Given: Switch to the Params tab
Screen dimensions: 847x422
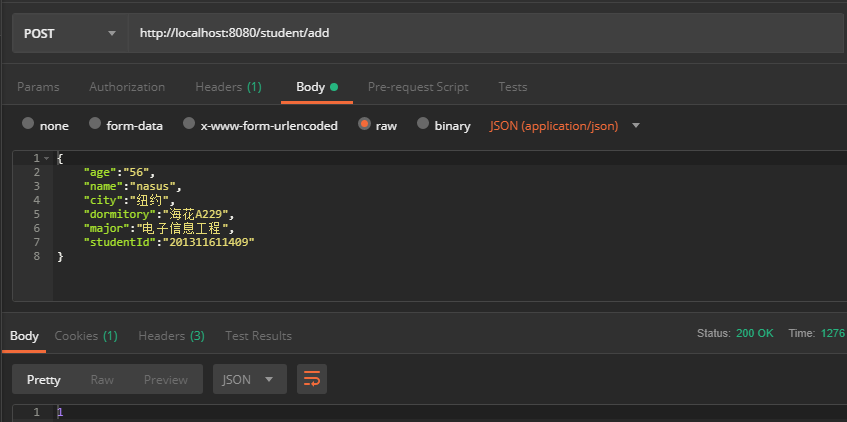Looking at the screenshot, I should pos(38,87).
